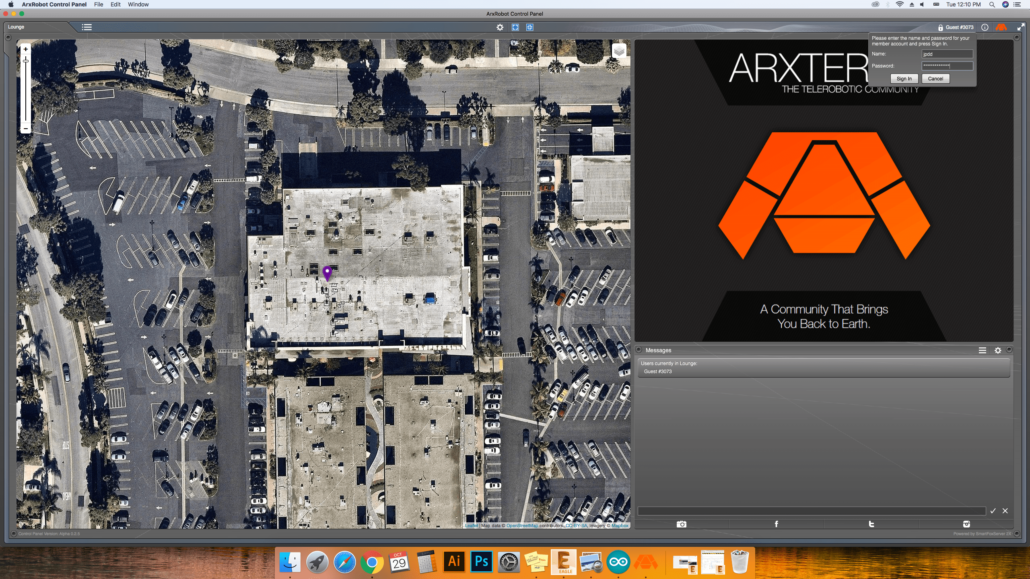Launch Google Chrome from the Dock
1030x579 pixels.
click(372, 563)
